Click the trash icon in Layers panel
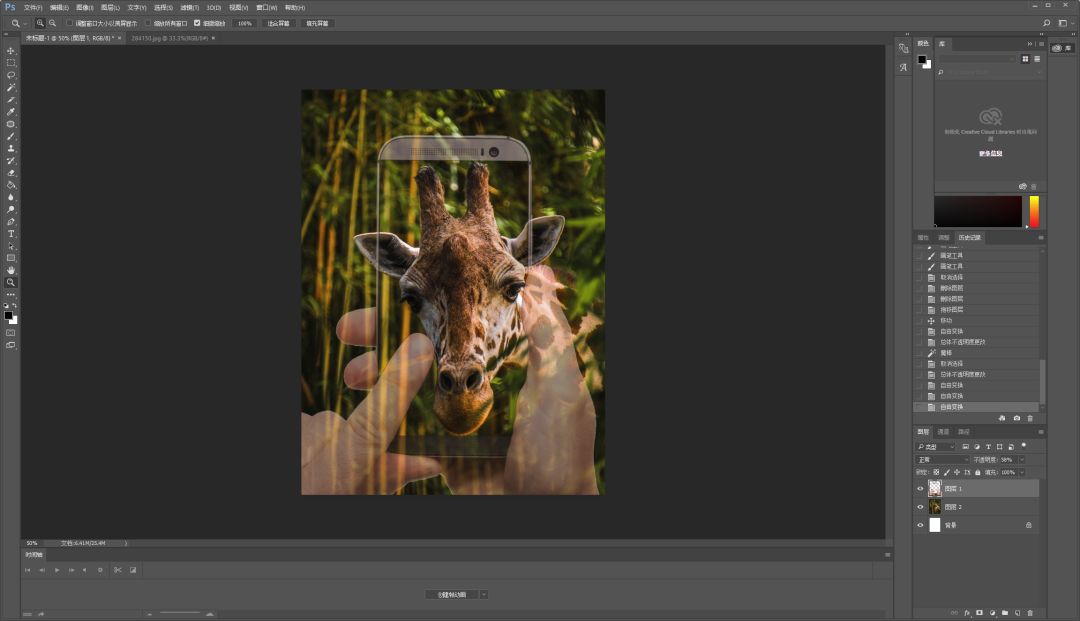 click(1030, 612)
